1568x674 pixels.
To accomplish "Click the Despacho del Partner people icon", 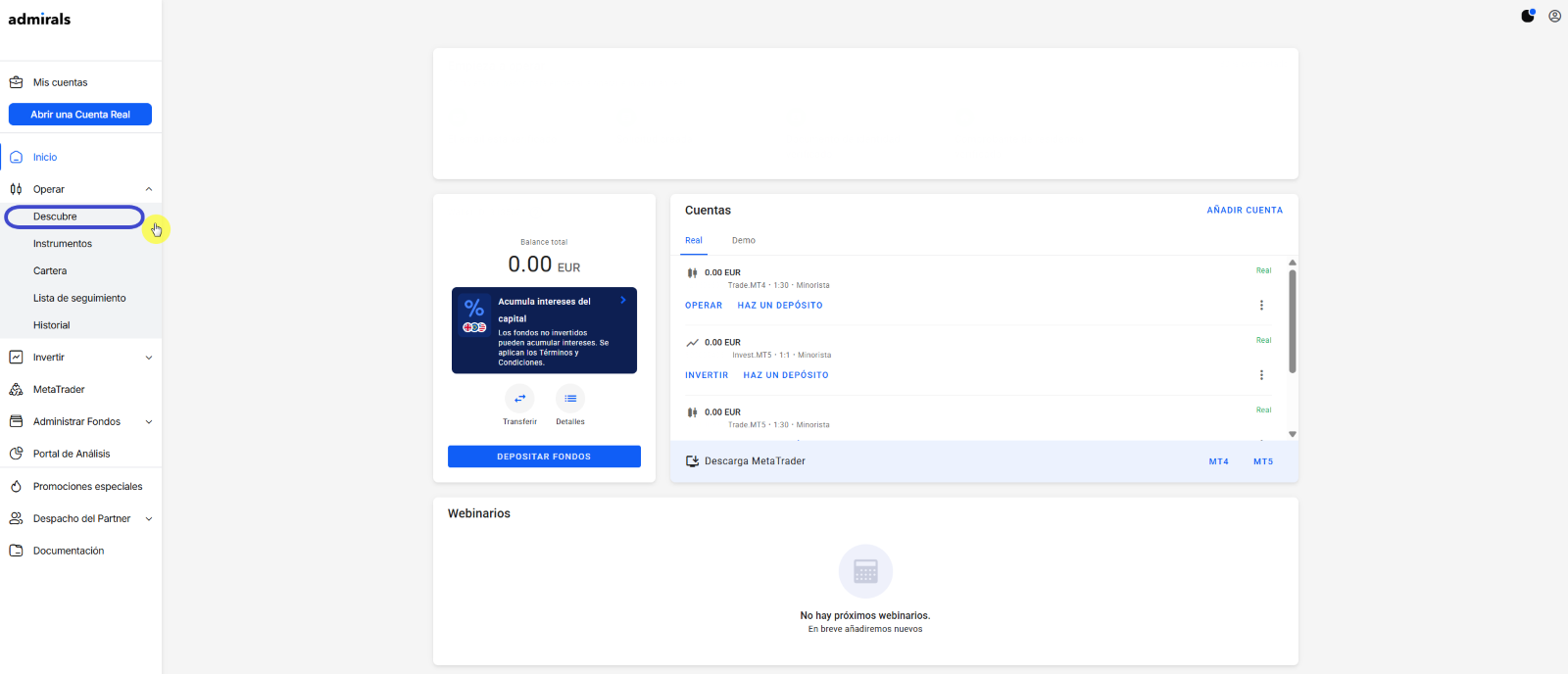I will [16, 519].
